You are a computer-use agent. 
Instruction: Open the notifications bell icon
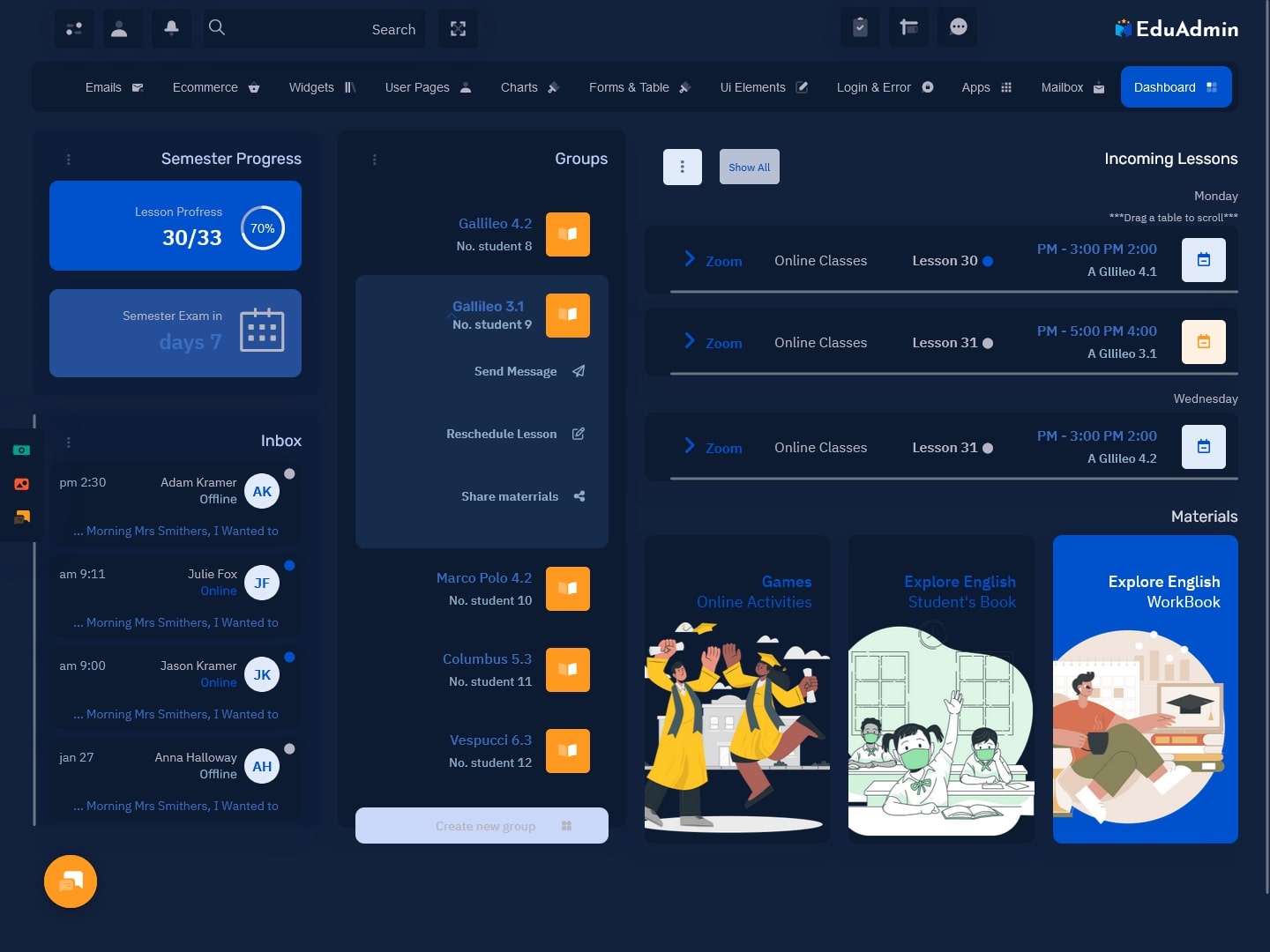point(172,28)
